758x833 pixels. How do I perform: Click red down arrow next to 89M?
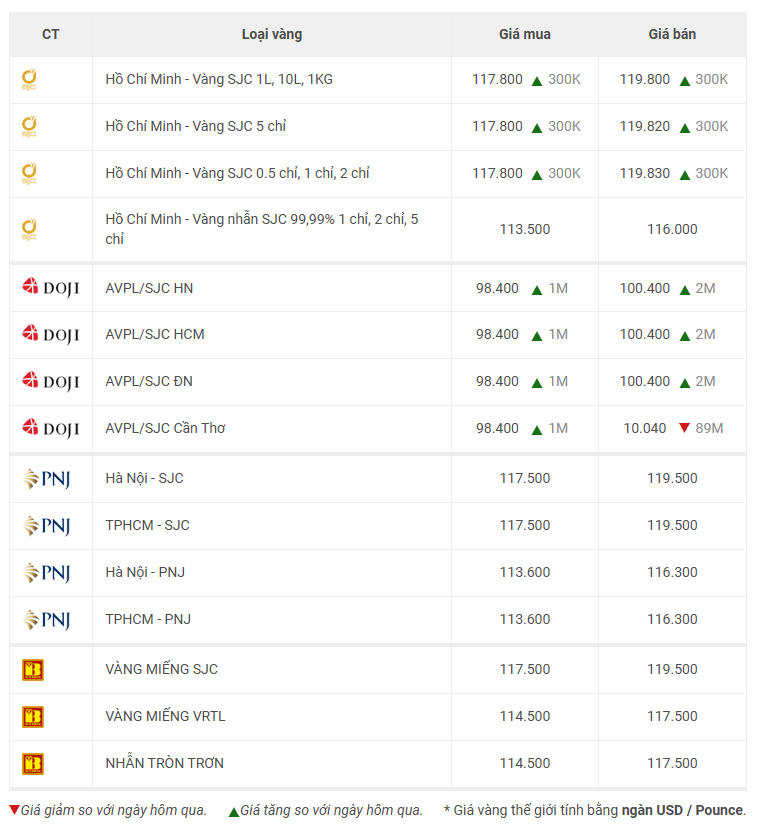click(x=684, y=428)
